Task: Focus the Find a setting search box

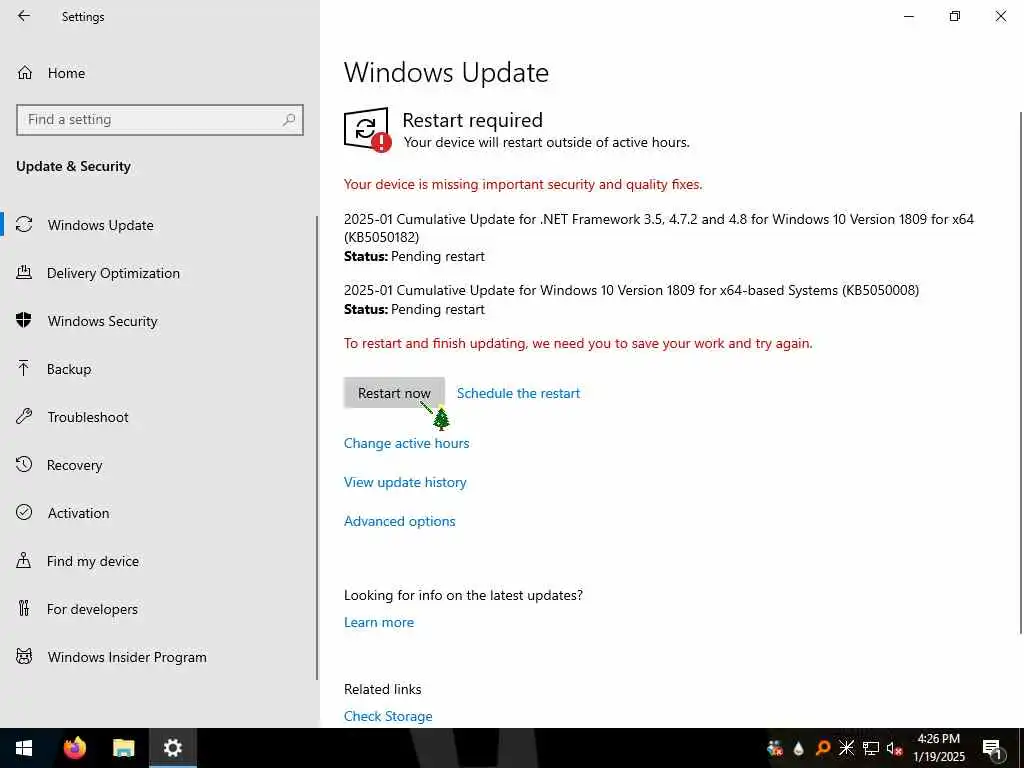Action: (x=159, y=120)
